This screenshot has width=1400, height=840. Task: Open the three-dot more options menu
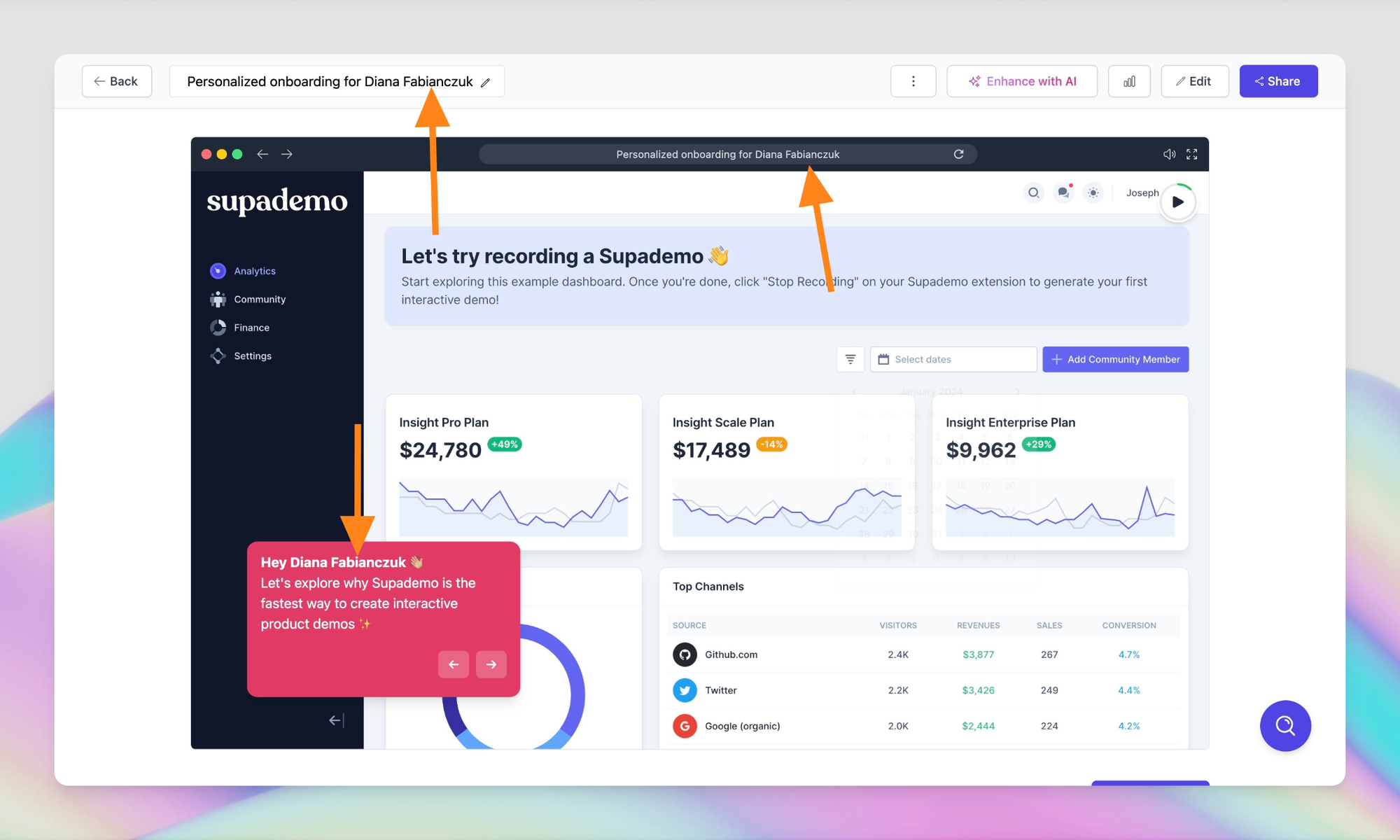[913, 81]
